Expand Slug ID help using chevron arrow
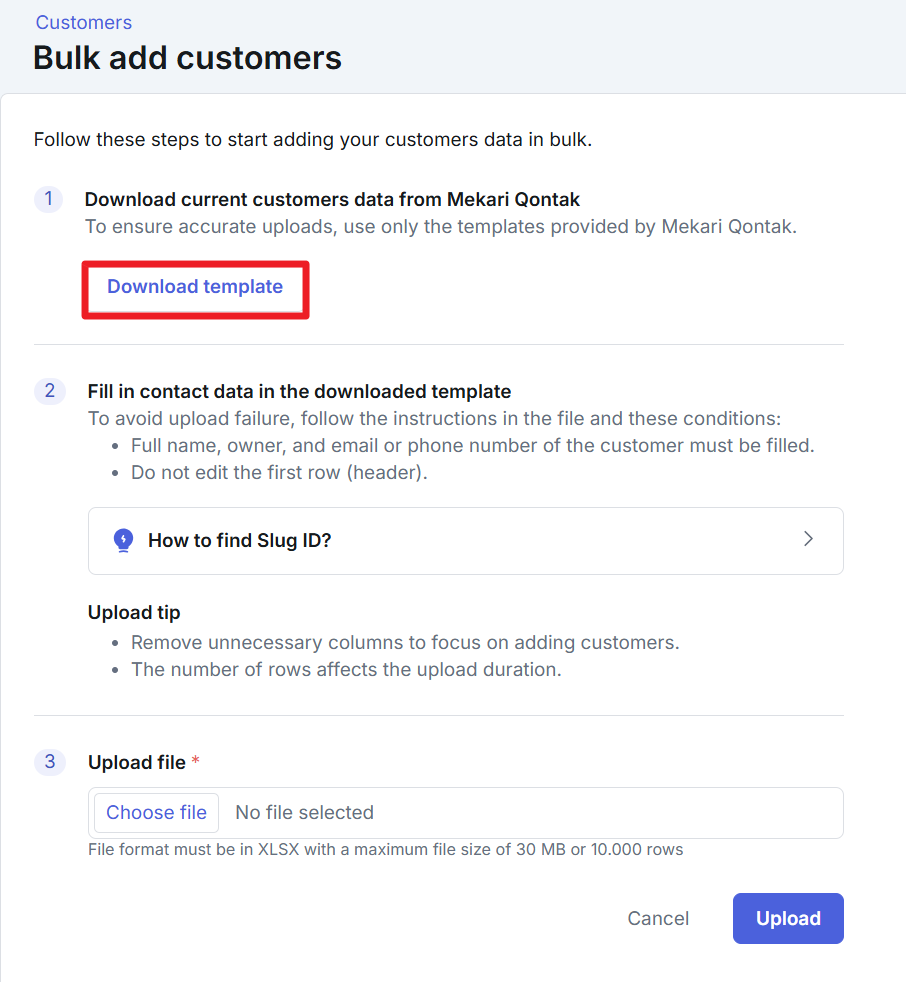Screen dimensions: 906x982 (x=808, y=540)
